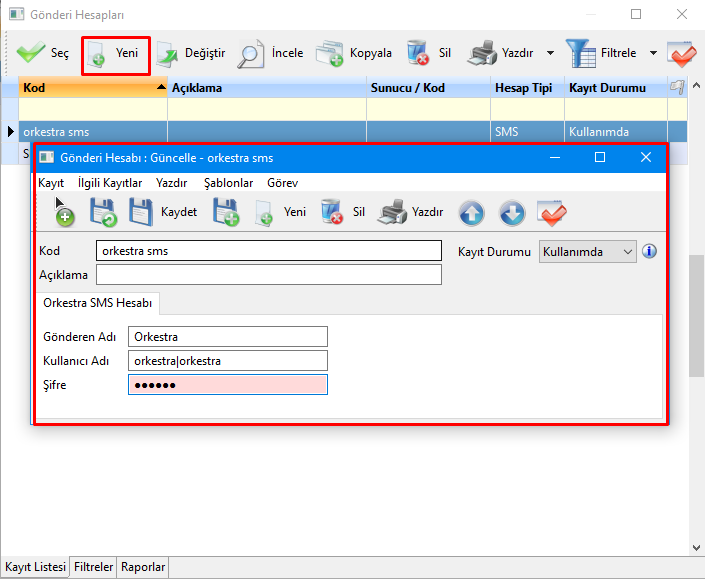
Task: Switch to the Raporlar tab
Action: (143, 567)
